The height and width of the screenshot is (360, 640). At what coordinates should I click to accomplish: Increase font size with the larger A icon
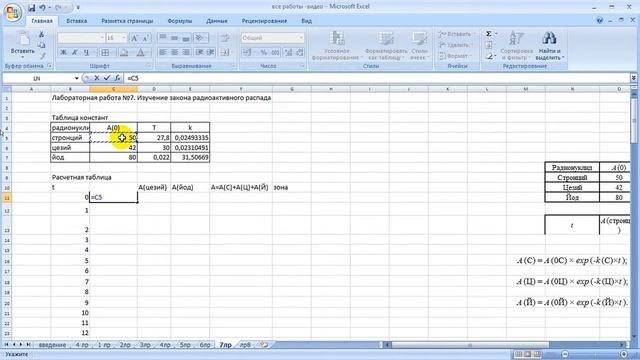[x=134, y=38]
